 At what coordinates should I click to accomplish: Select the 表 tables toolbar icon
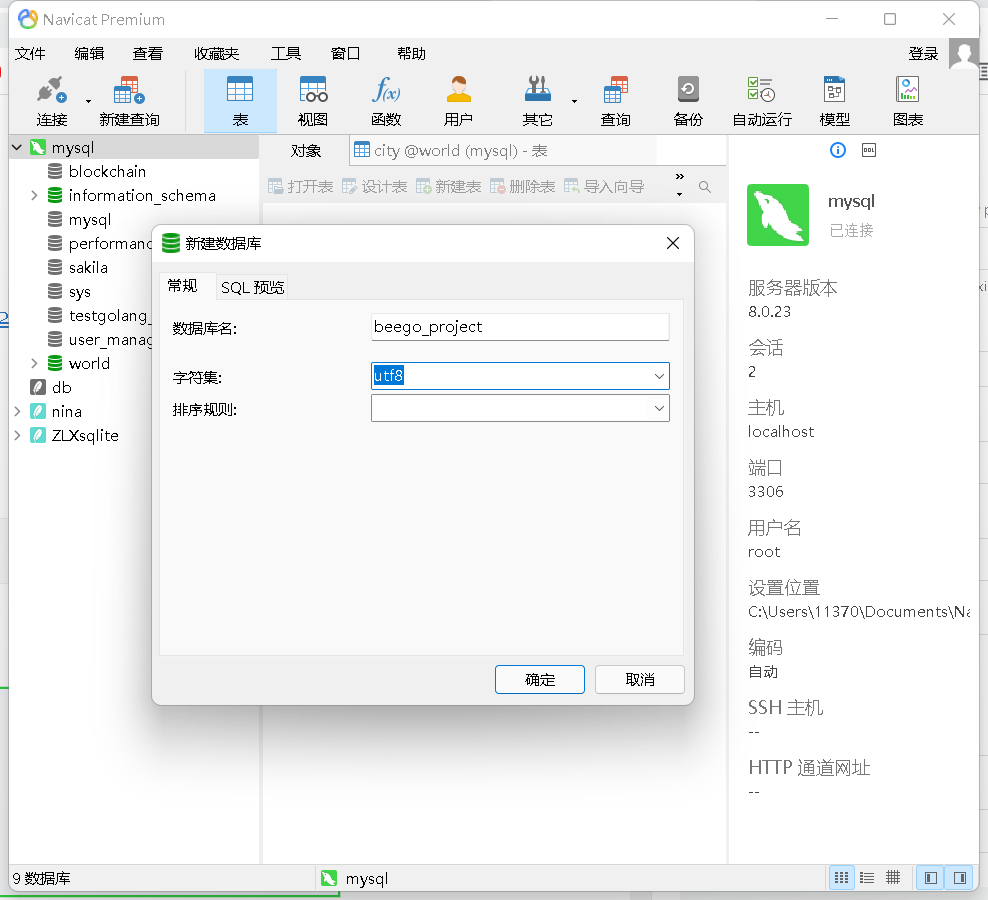[240, 101]
